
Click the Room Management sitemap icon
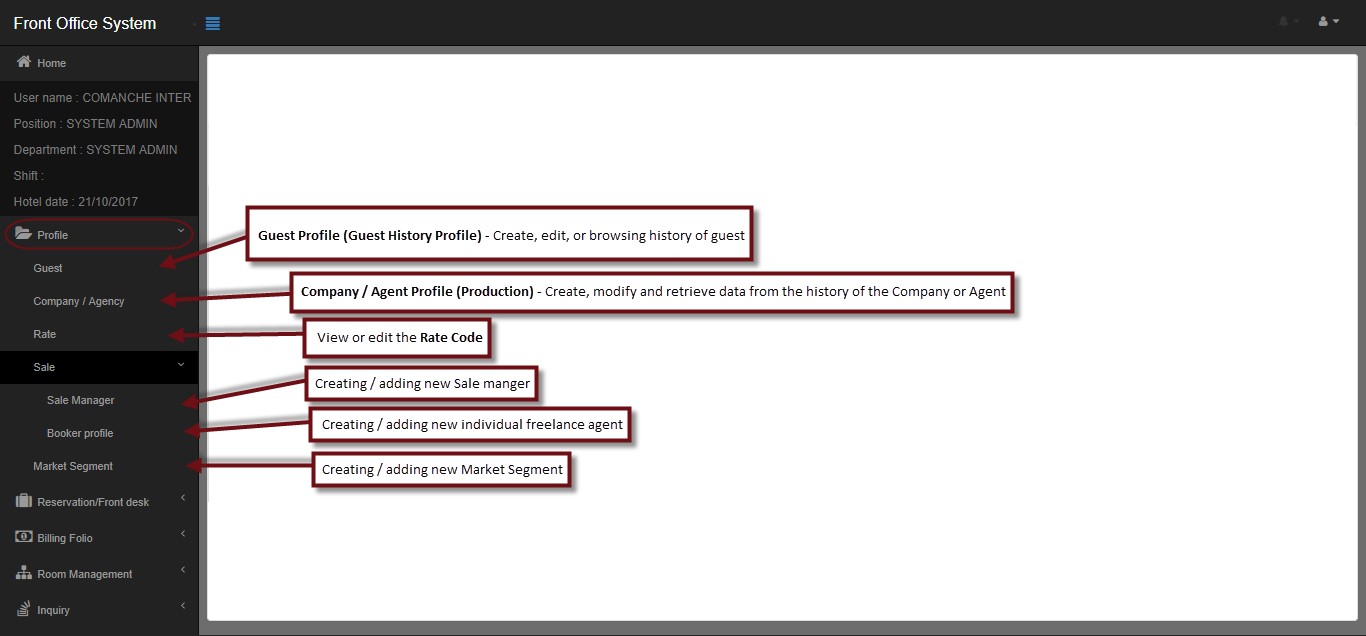point(24,573)
